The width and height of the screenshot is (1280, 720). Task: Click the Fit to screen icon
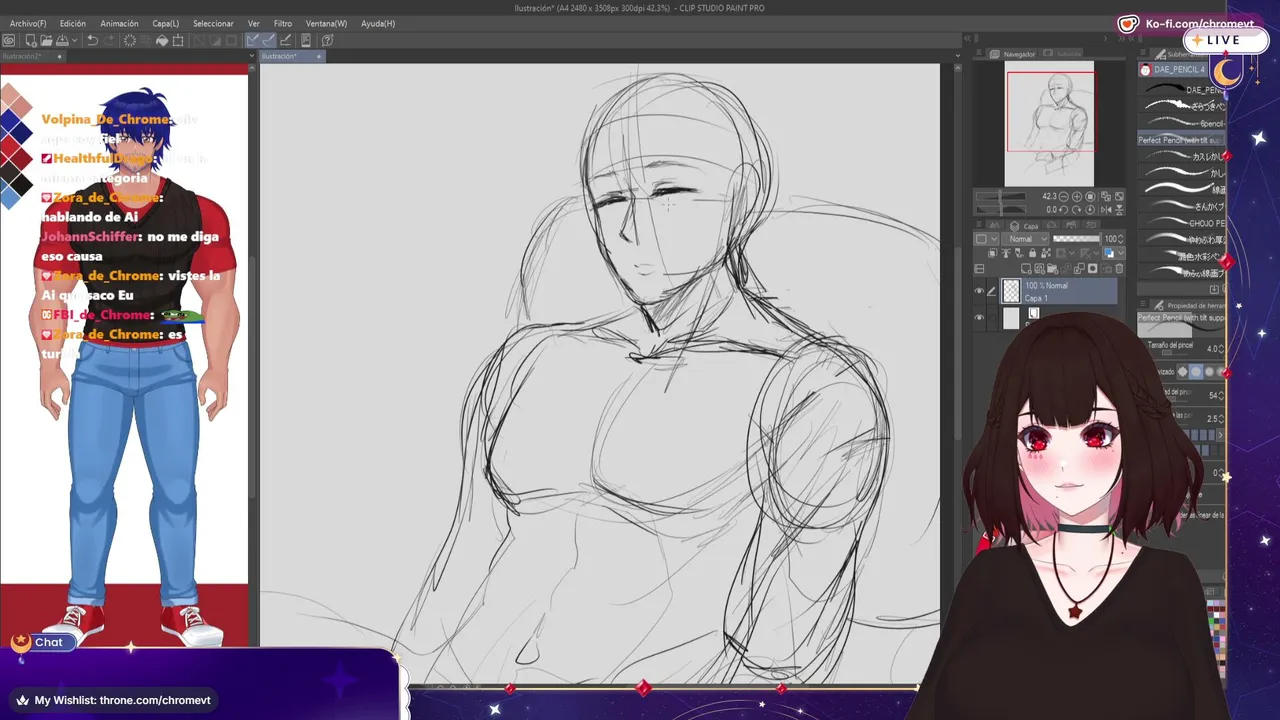1119,196
